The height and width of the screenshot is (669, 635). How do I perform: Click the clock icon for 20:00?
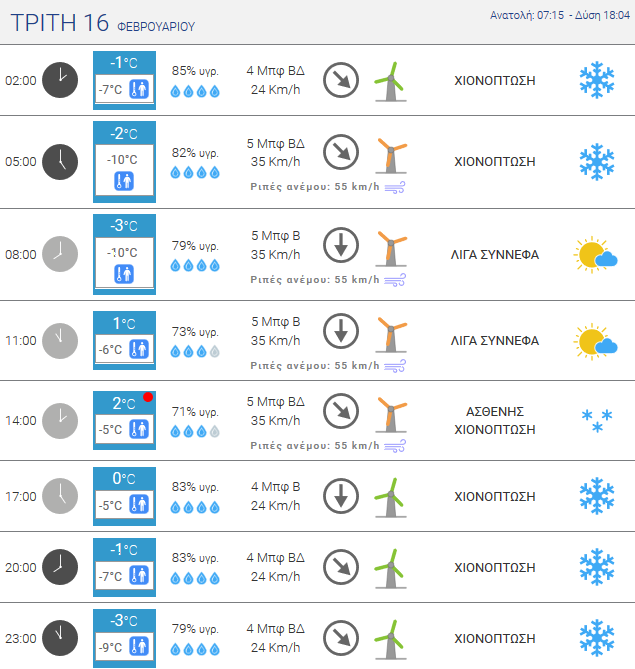(x=59, y=566)
